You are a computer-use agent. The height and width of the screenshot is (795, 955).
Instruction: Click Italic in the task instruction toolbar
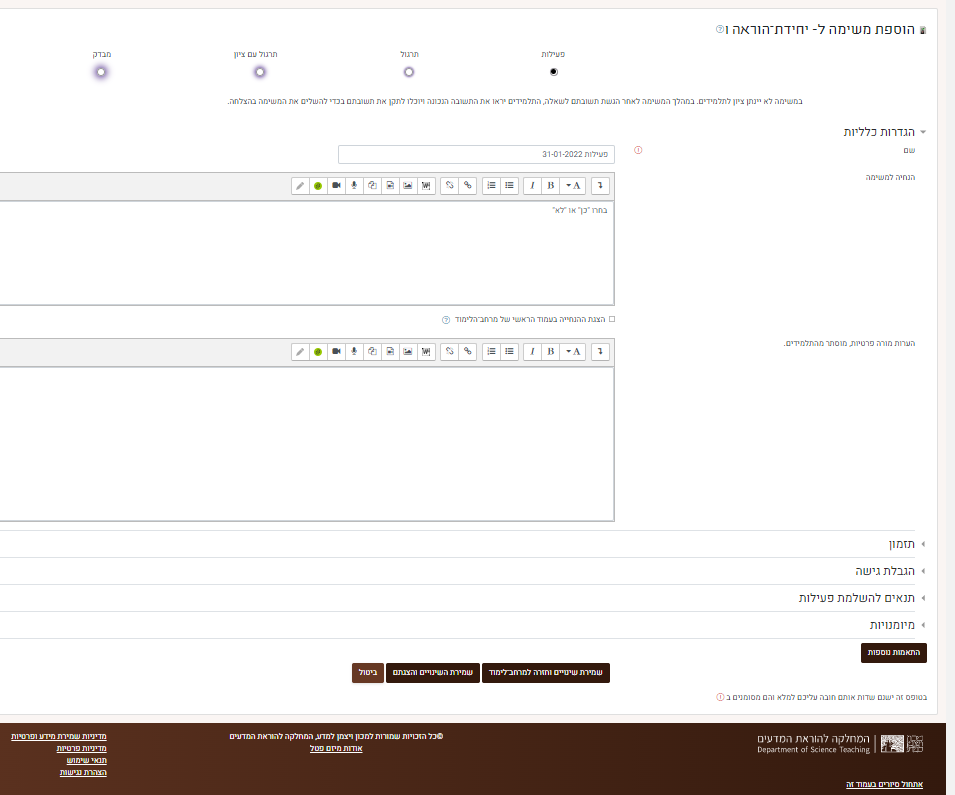coord(532,185)
